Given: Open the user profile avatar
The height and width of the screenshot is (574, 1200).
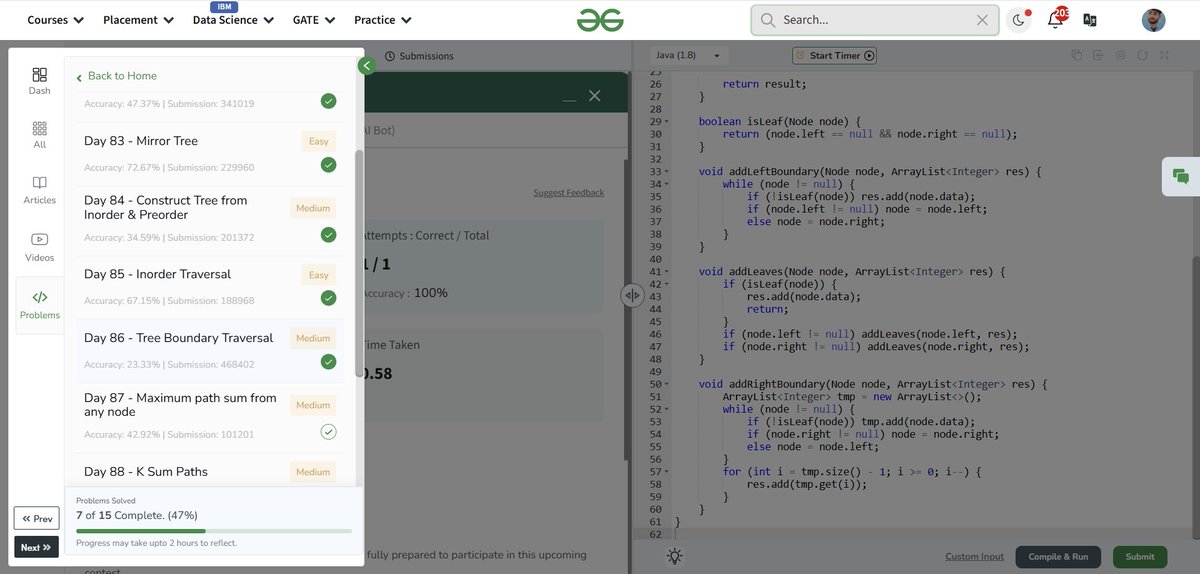Looking at the screenshot, I should (1153, 20).
